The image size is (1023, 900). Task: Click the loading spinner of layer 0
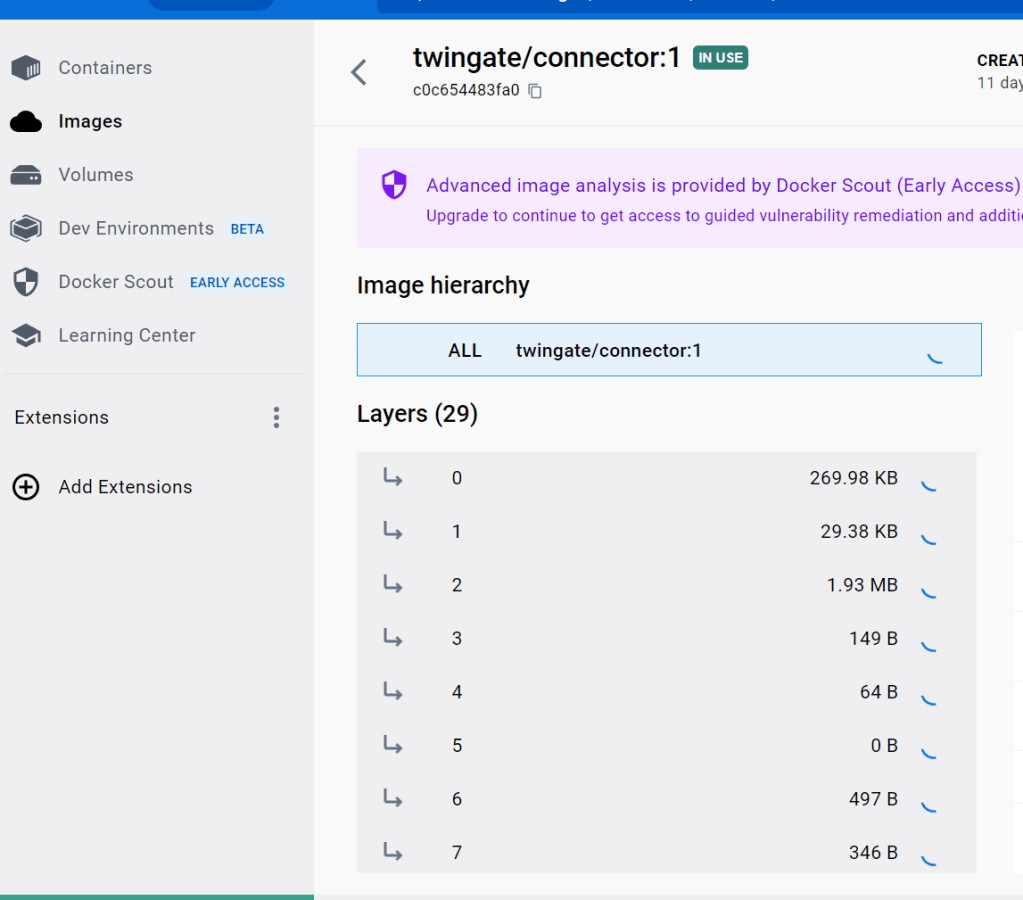[928, 486]
